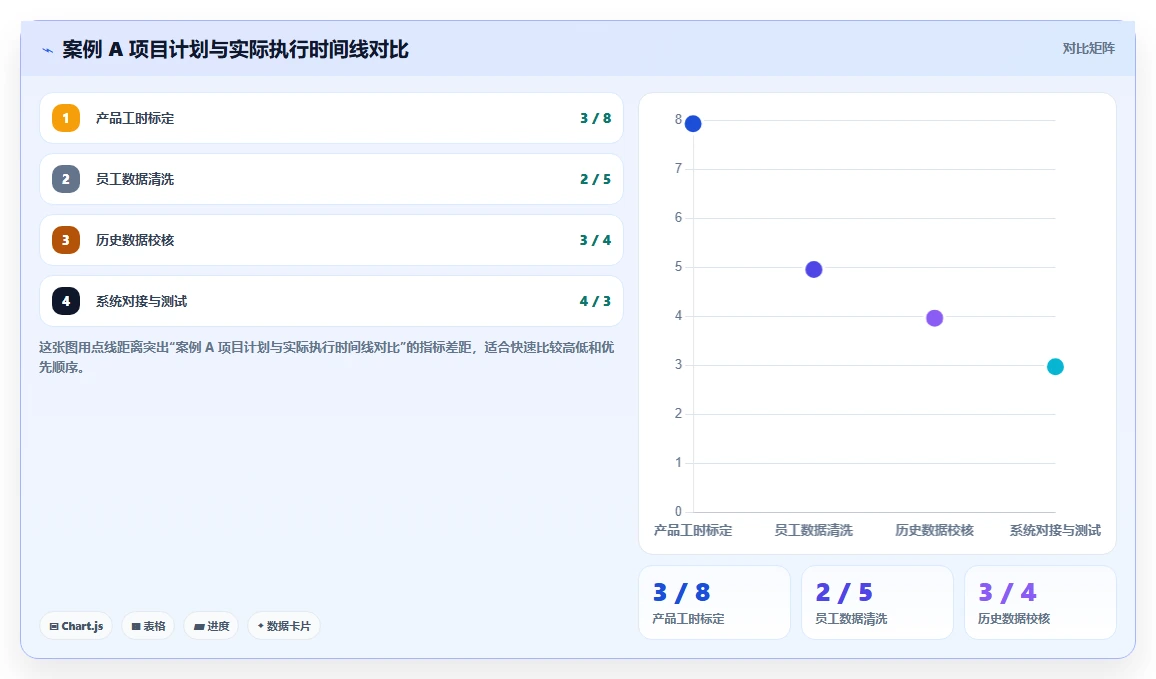Click the 进度 tag chip
This screenshot has width=1156, height=679.
click(x=211, y=626)
